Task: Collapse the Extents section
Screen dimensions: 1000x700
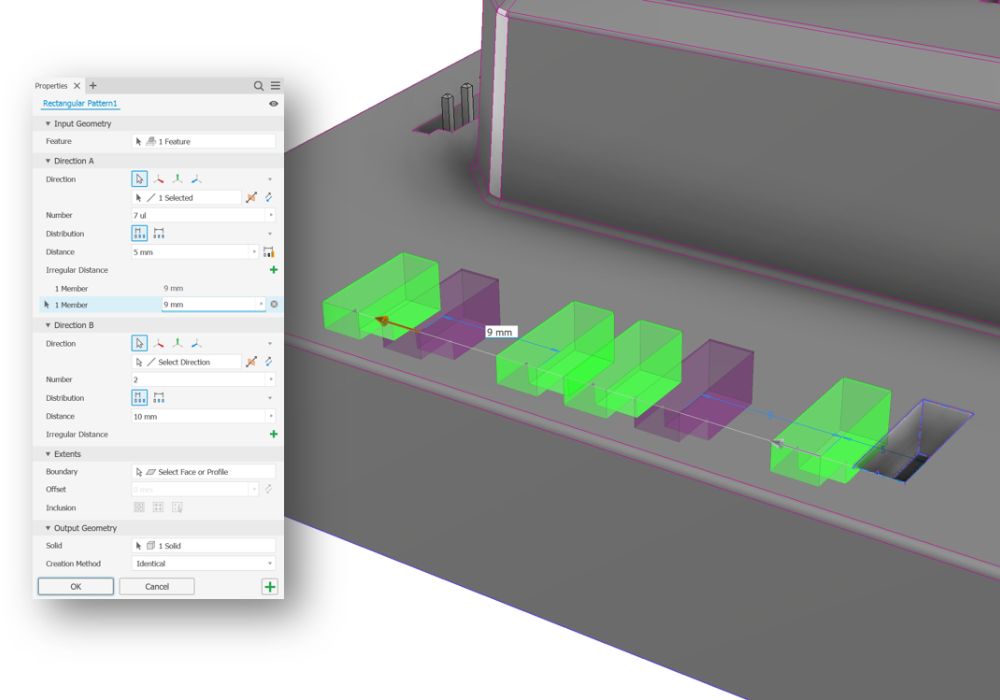Action: click(x=47, y=454)
